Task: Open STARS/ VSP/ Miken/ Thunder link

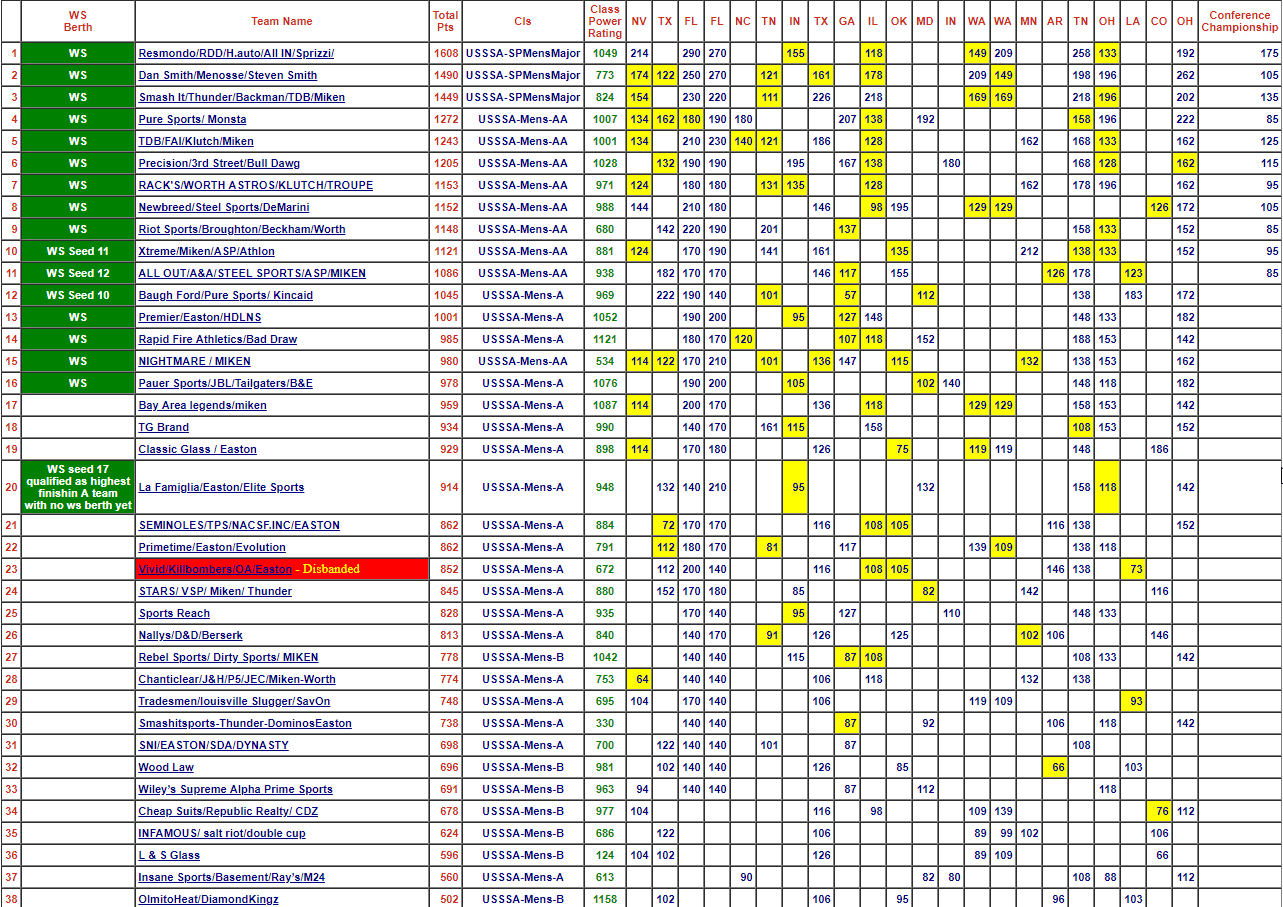Action: tap(215, 591)
